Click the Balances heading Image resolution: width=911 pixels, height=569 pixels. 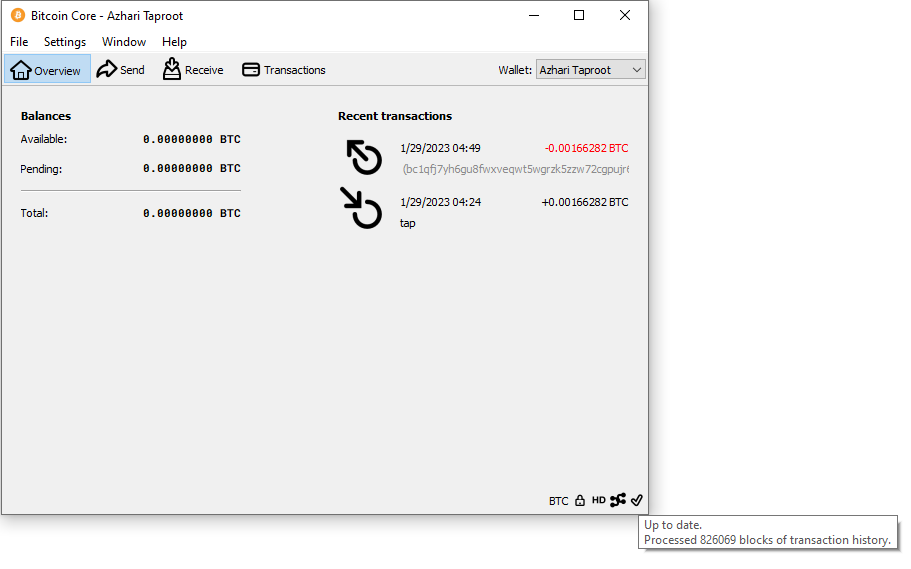coord(46,116)
